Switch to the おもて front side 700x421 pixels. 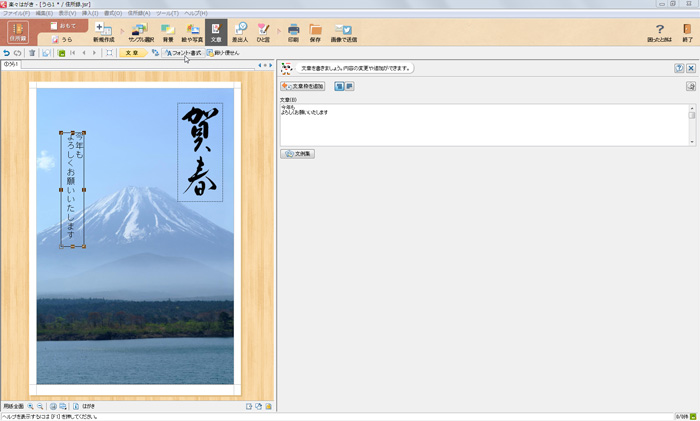point(62,25)
